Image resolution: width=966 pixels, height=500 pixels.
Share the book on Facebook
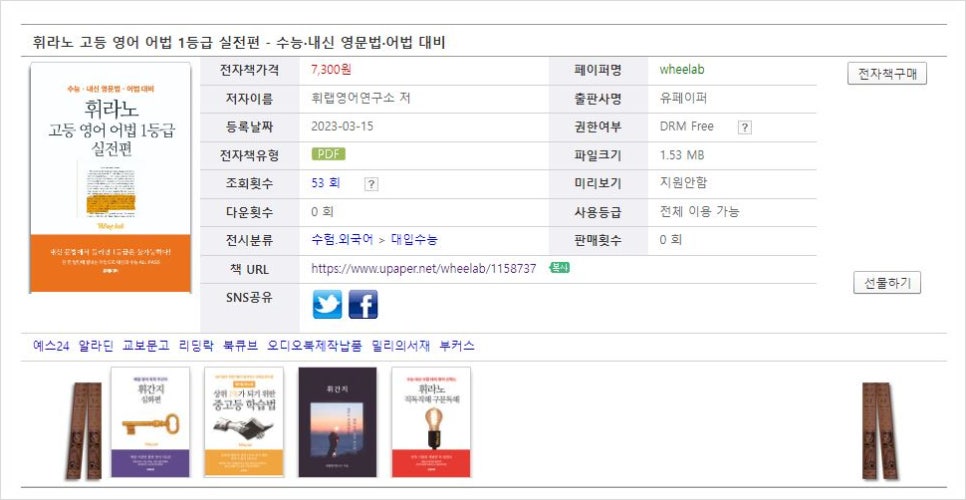(363, 304)
